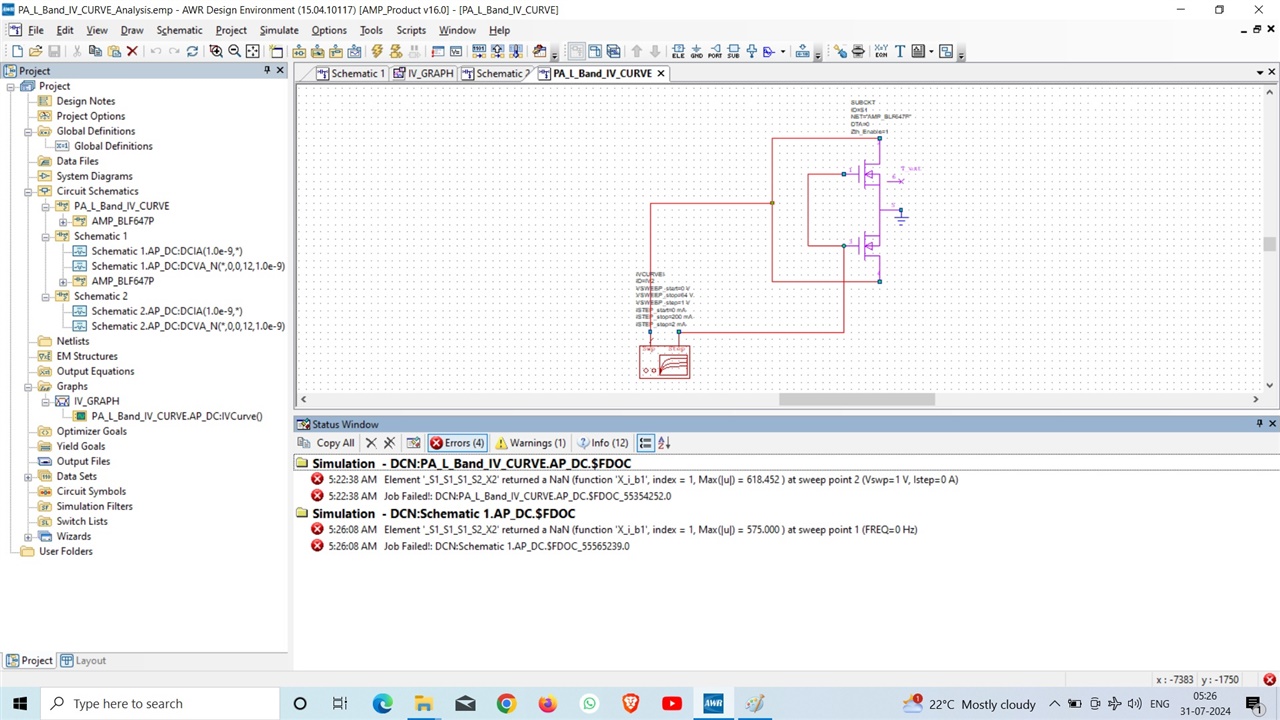Viewport: 1280px width, 720px height.
Task: Click the ELE element toolbar icon
Action: [678, 51]
